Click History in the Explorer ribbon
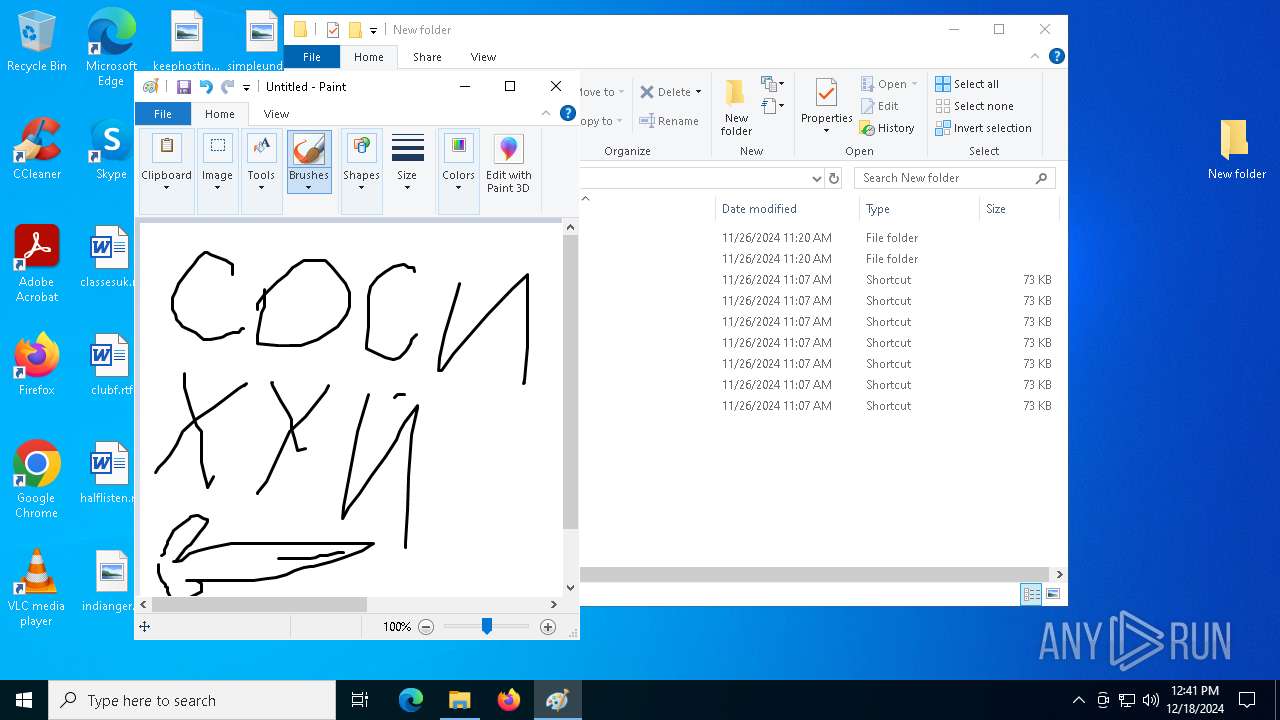 coord(887,128)
